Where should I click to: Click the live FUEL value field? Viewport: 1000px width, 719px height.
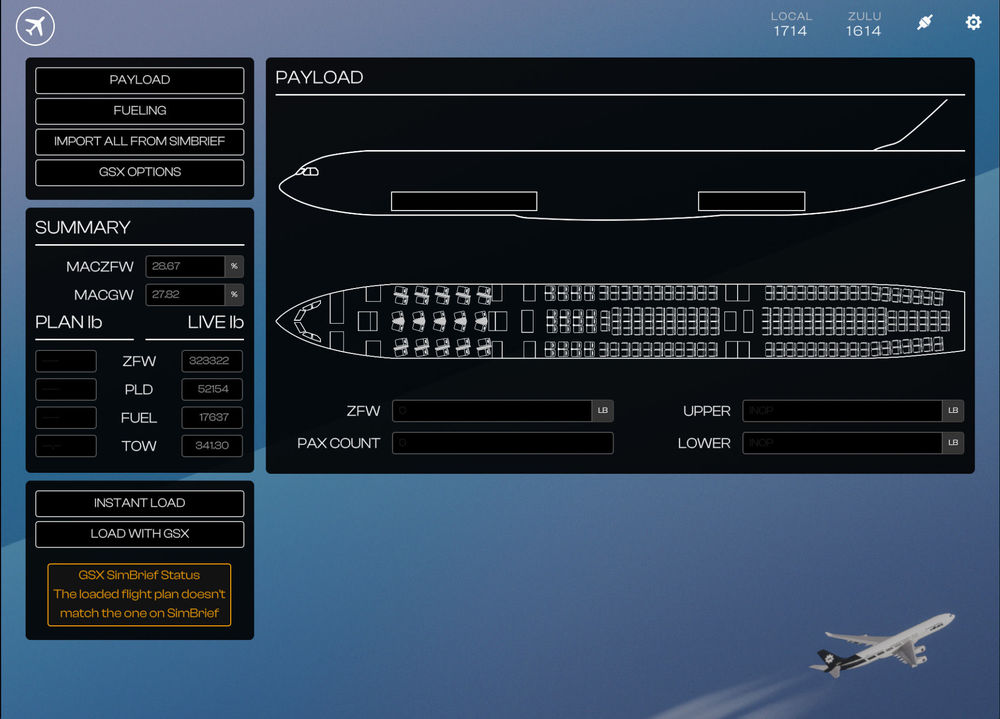[211, 418]
